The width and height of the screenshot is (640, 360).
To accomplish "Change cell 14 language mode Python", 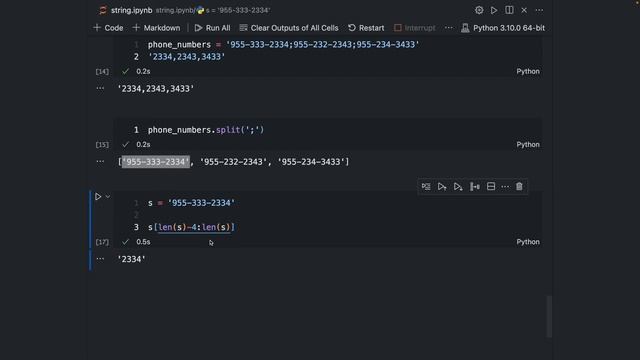I will click(528, 71).
